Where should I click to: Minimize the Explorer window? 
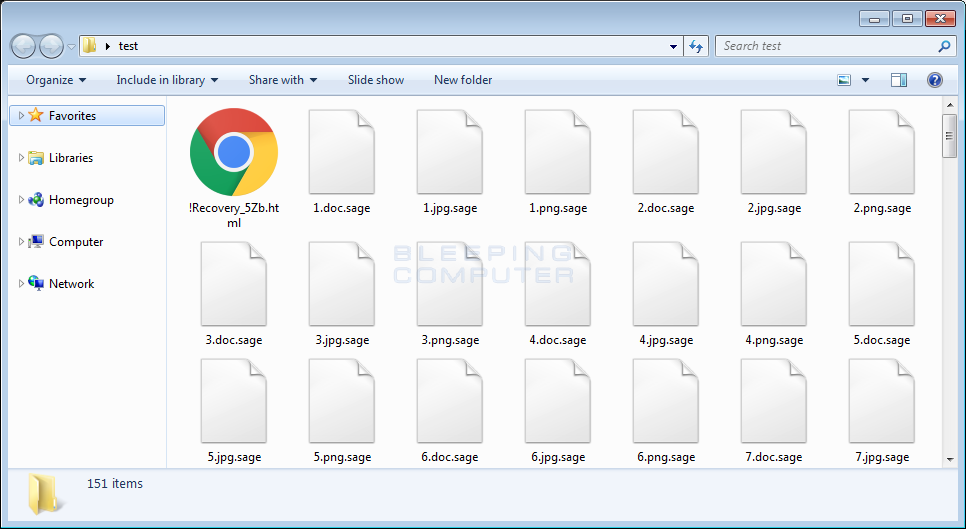click(x=874, y=18)
